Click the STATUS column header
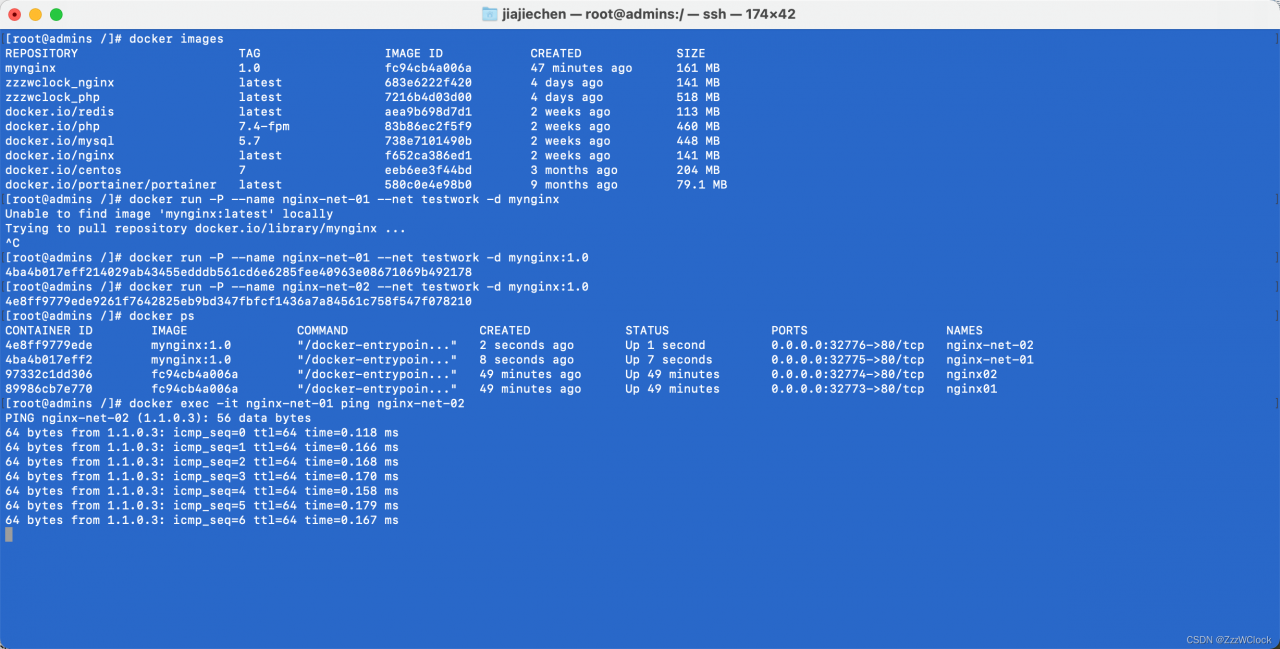Viewport: 1280px width, 649px height. click(647, 330)
